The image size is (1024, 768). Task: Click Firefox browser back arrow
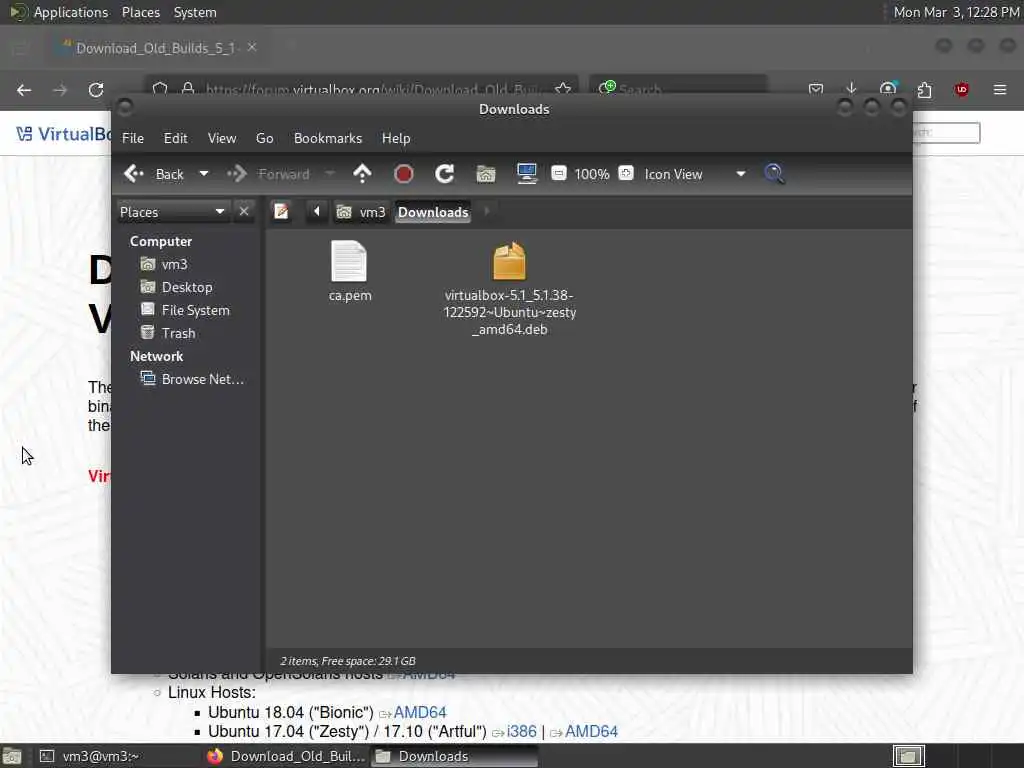pos(24,90)
